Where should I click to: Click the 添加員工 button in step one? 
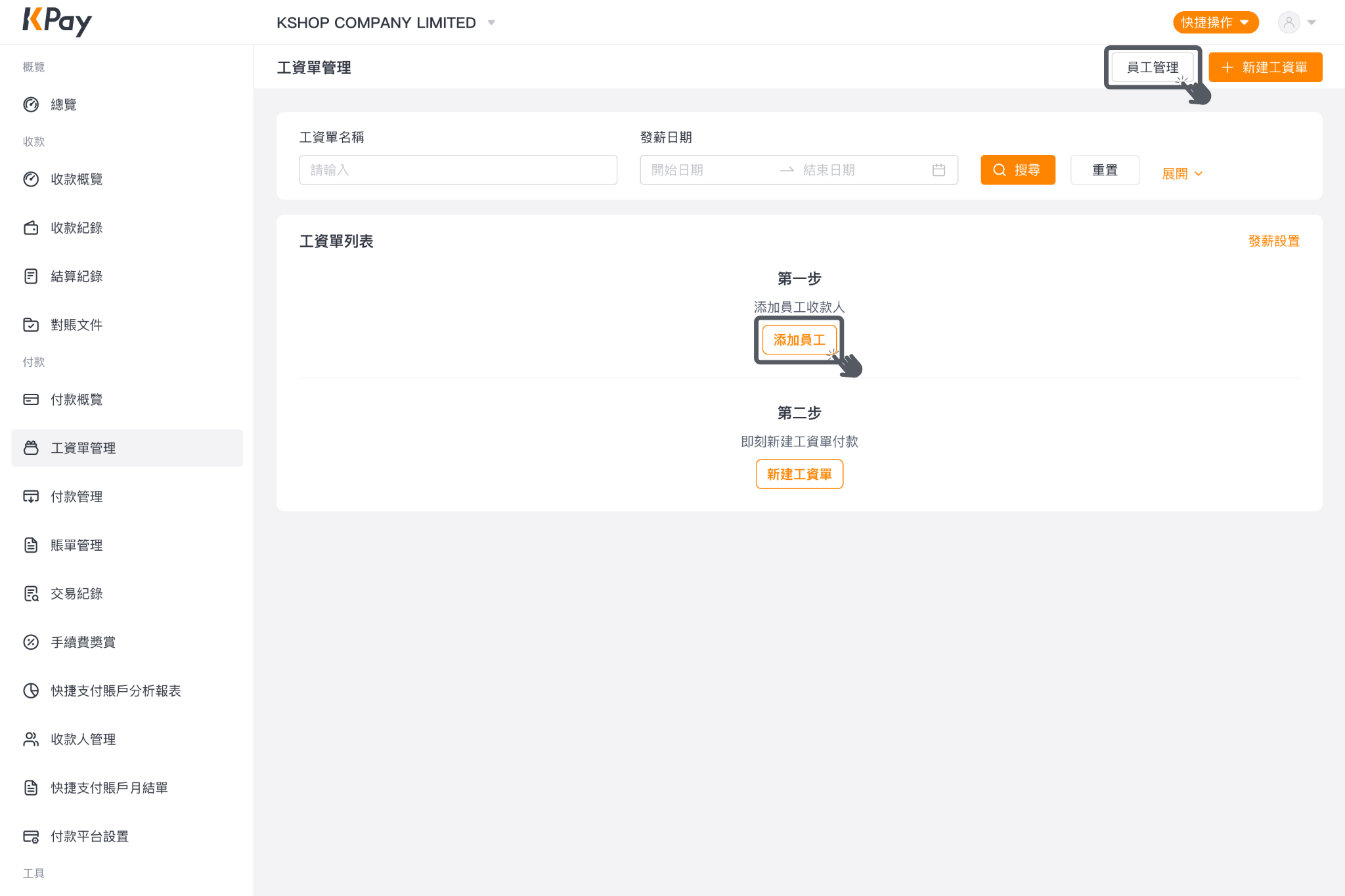(799, 340)
